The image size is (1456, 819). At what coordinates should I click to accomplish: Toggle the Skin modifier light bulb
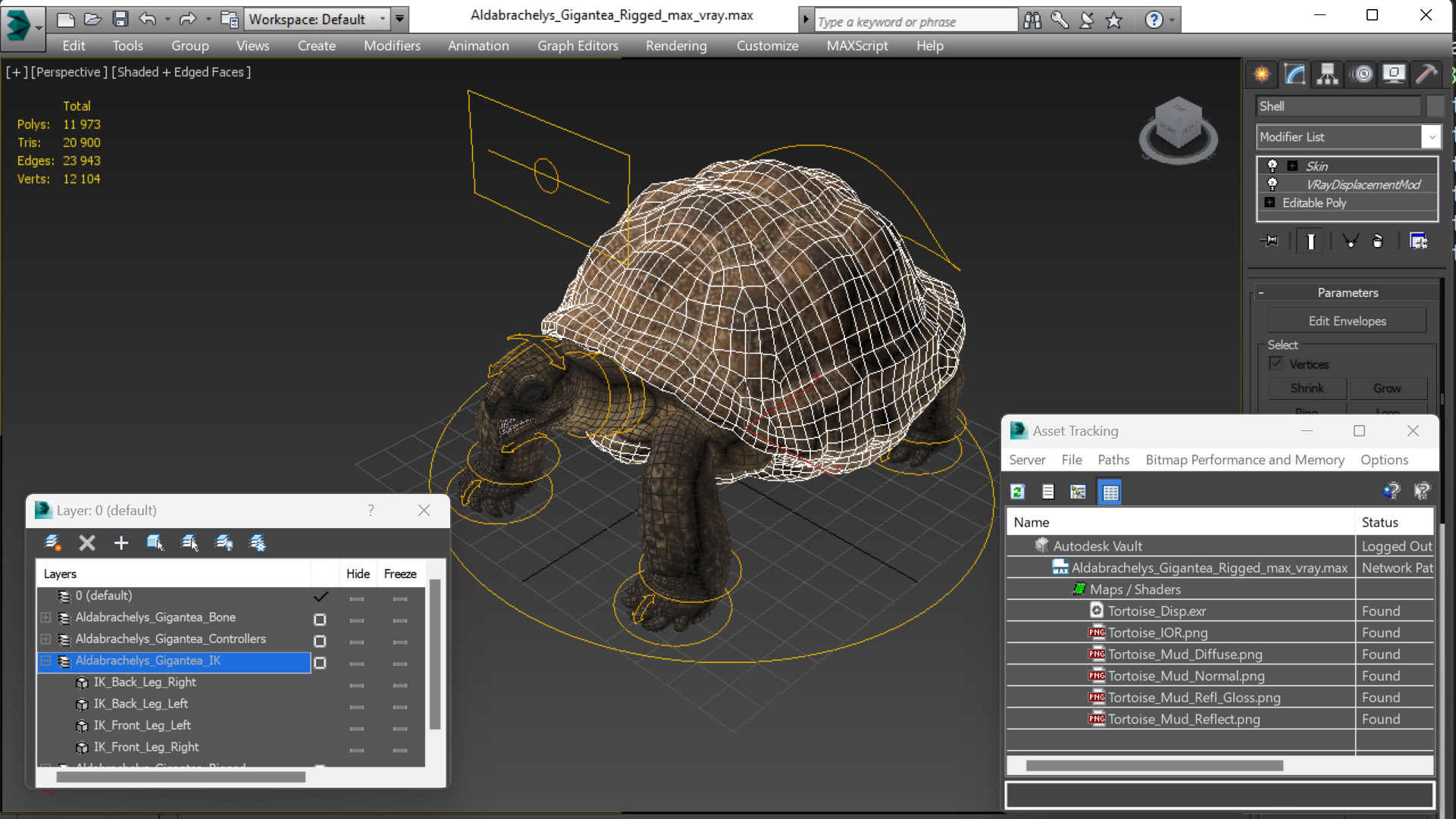pos(1273,166)
